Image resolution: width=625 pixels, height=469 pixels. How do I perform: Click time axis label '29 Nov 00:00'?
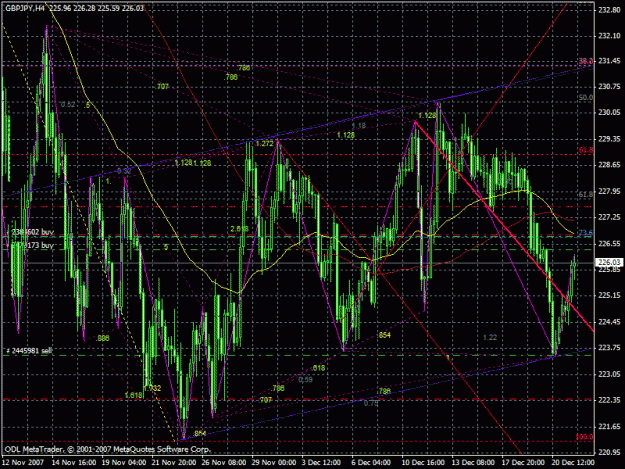(274, 463)
